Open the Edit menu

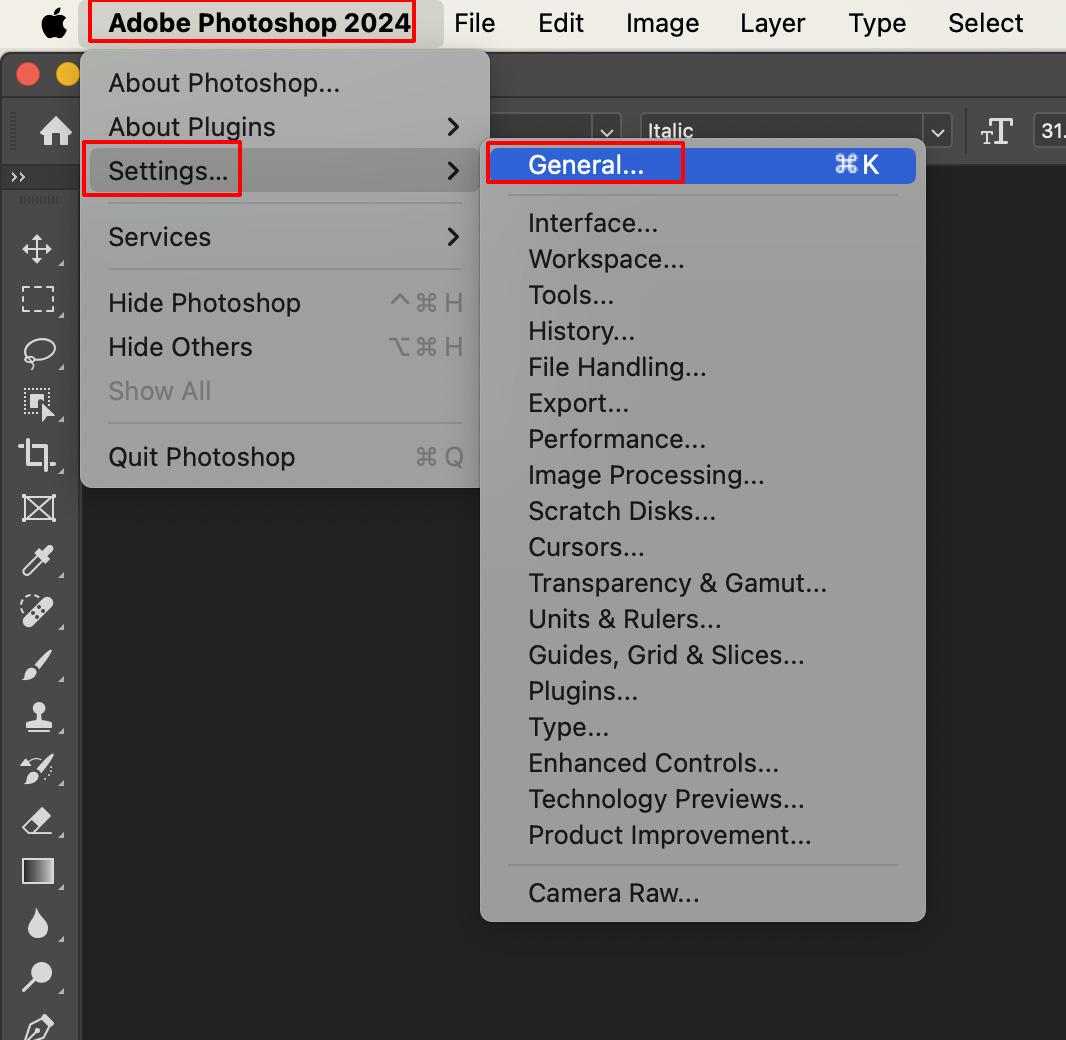coord(560,23)
